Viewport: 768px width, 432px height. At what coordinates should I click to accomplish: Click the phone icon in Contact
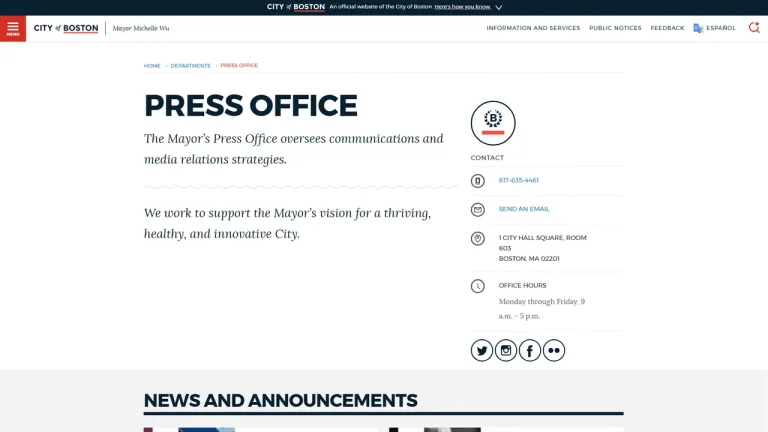click(478, 181)
